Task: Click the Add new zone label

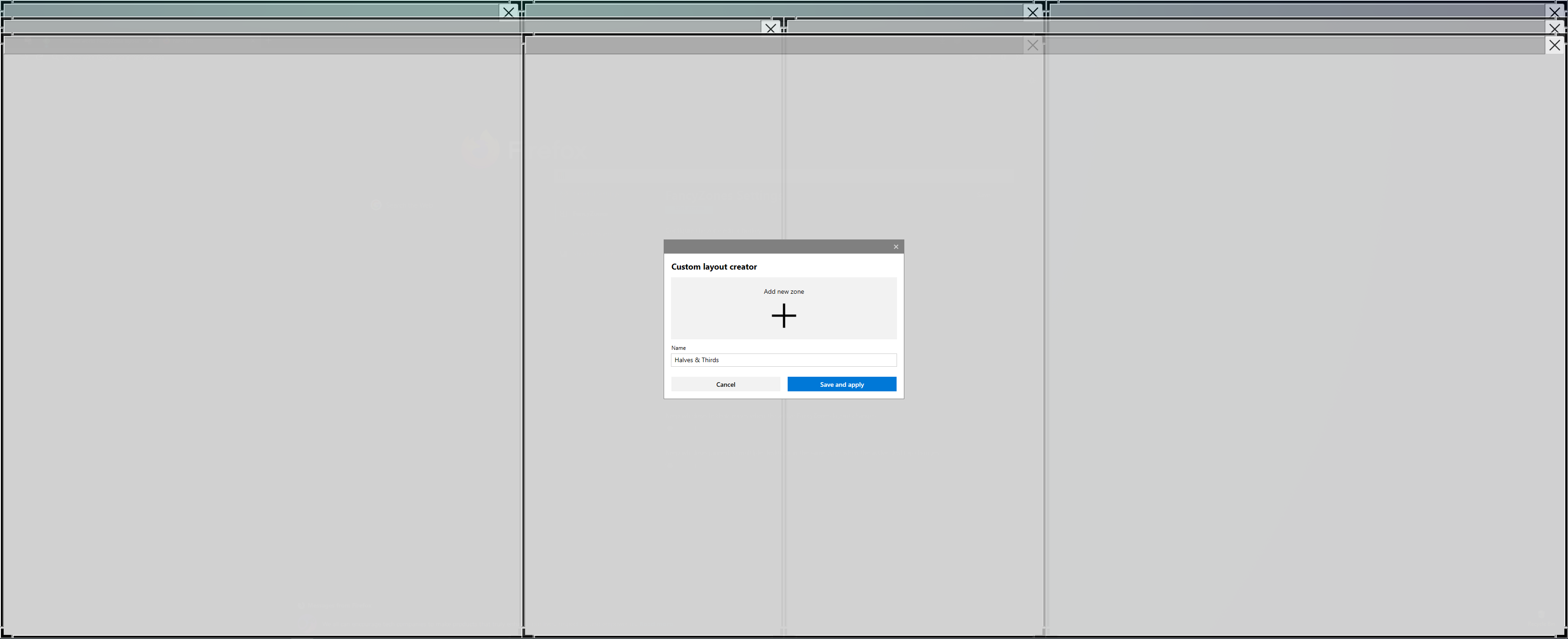Action: click(784, 292)
